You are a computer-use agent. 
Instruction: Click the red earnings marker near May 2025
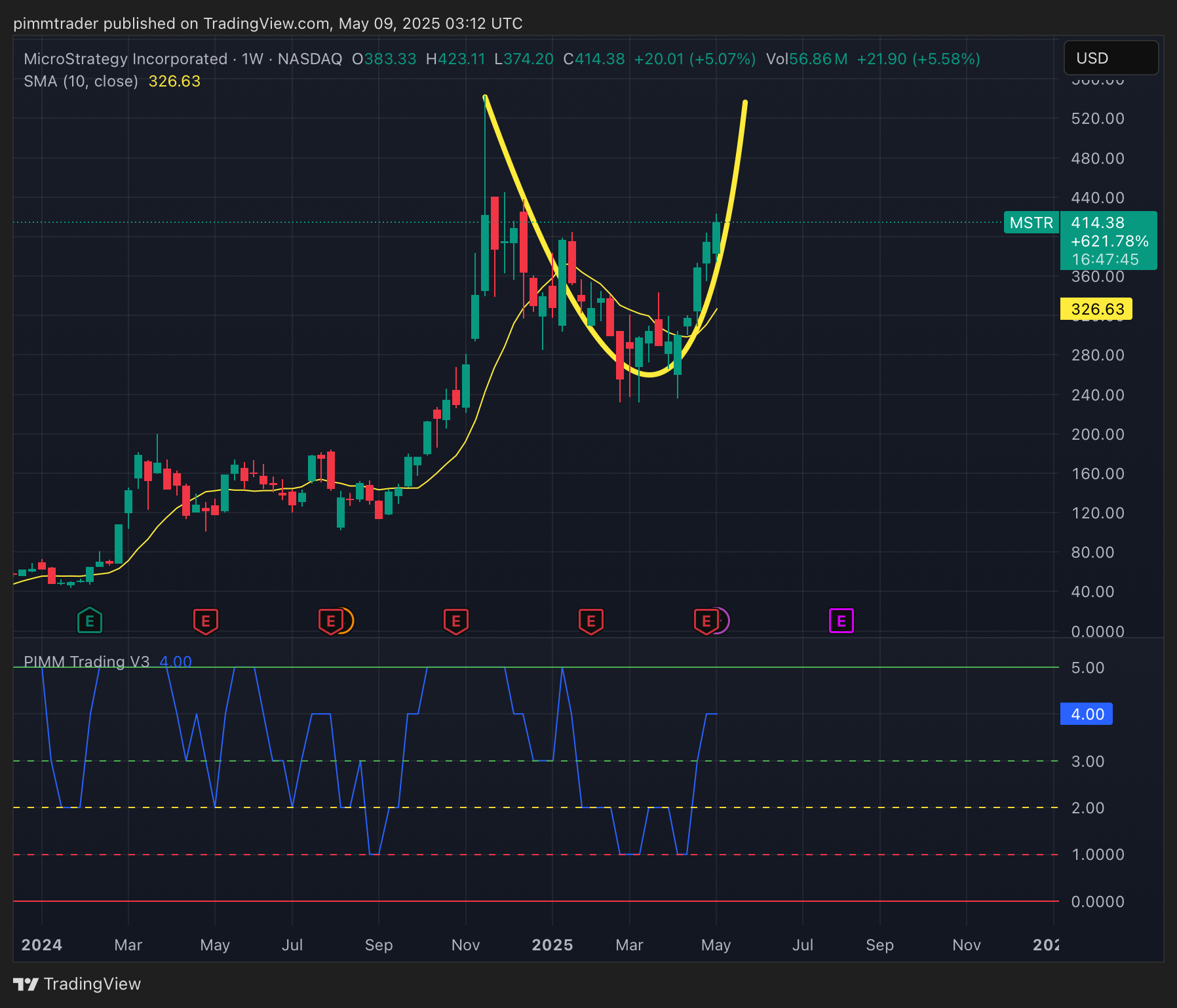pos(706,621)
